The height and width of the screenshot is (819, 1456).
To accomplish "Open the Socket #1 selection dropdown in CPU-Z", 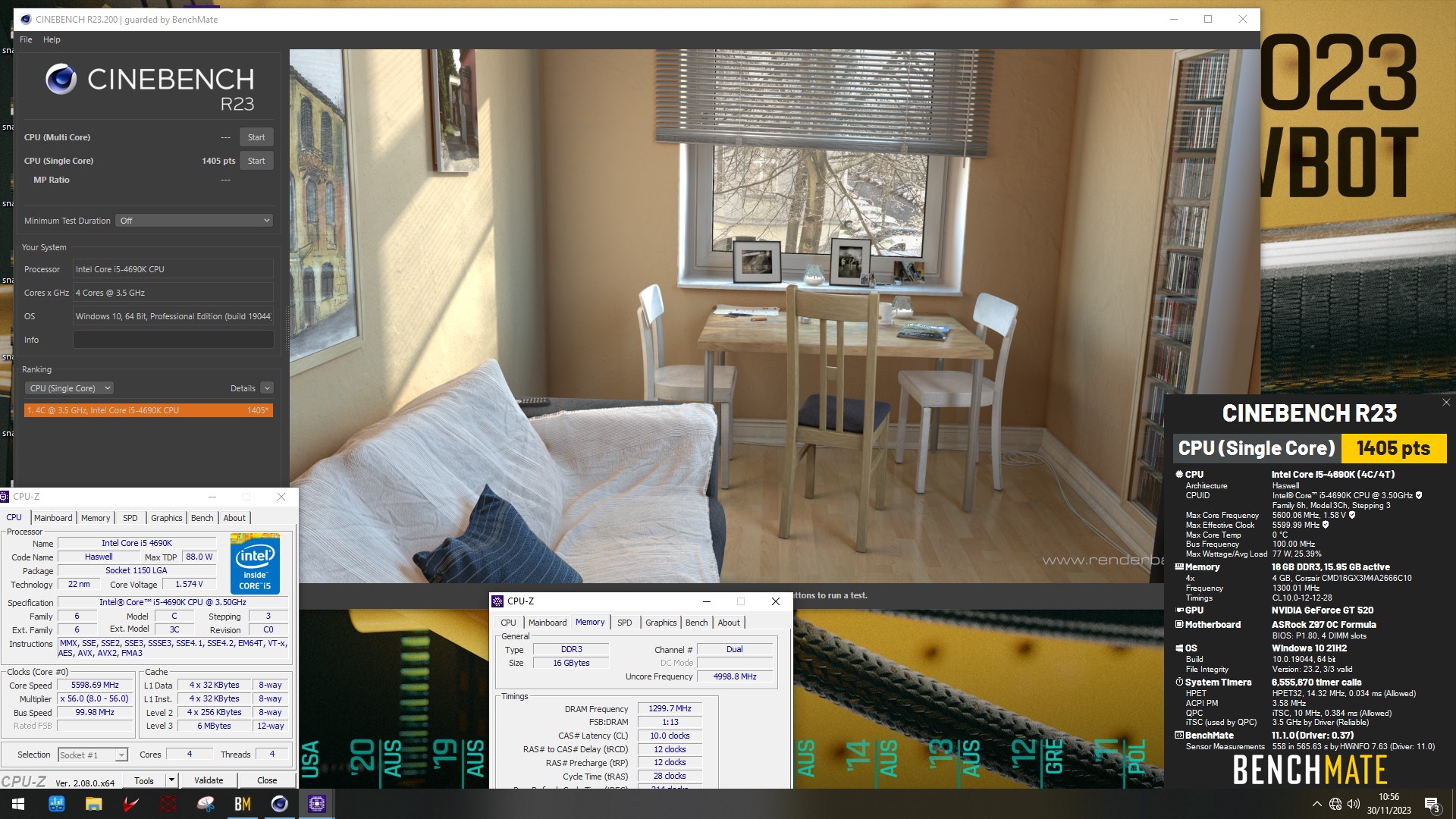I will [x=93, y=755].
